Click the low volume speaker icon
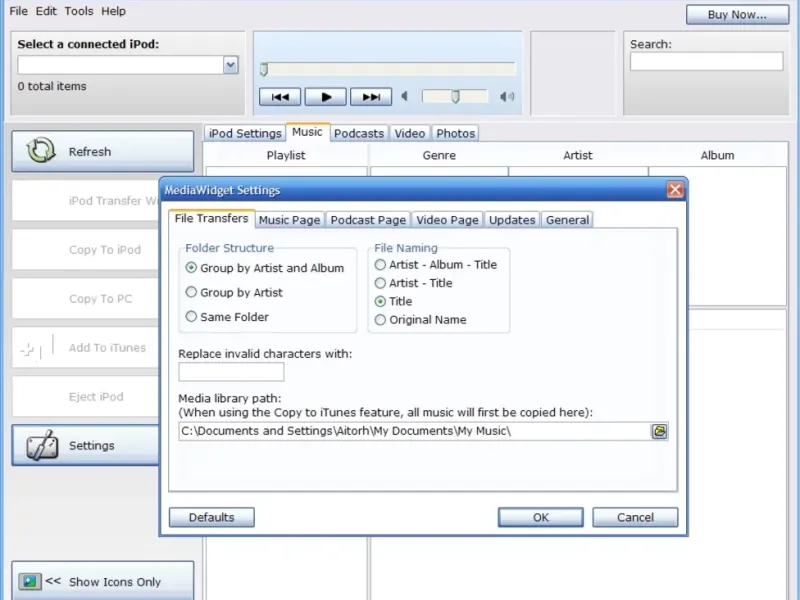Screen dimensions: 800x600 (405, 96)
